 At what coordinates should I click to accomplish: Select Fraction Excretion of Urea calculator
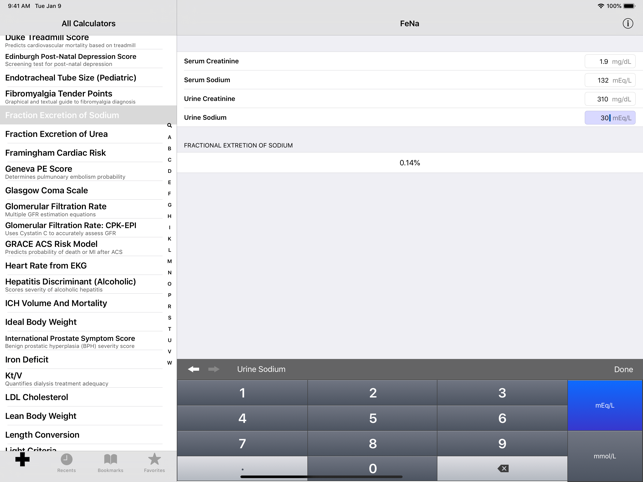point(56,134)
